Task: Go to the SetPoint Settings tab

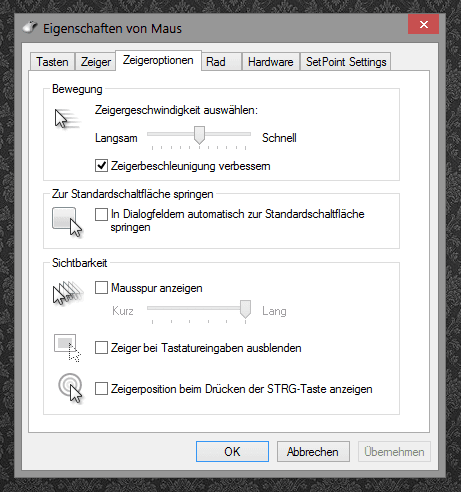Action: [x=346, y=62]
